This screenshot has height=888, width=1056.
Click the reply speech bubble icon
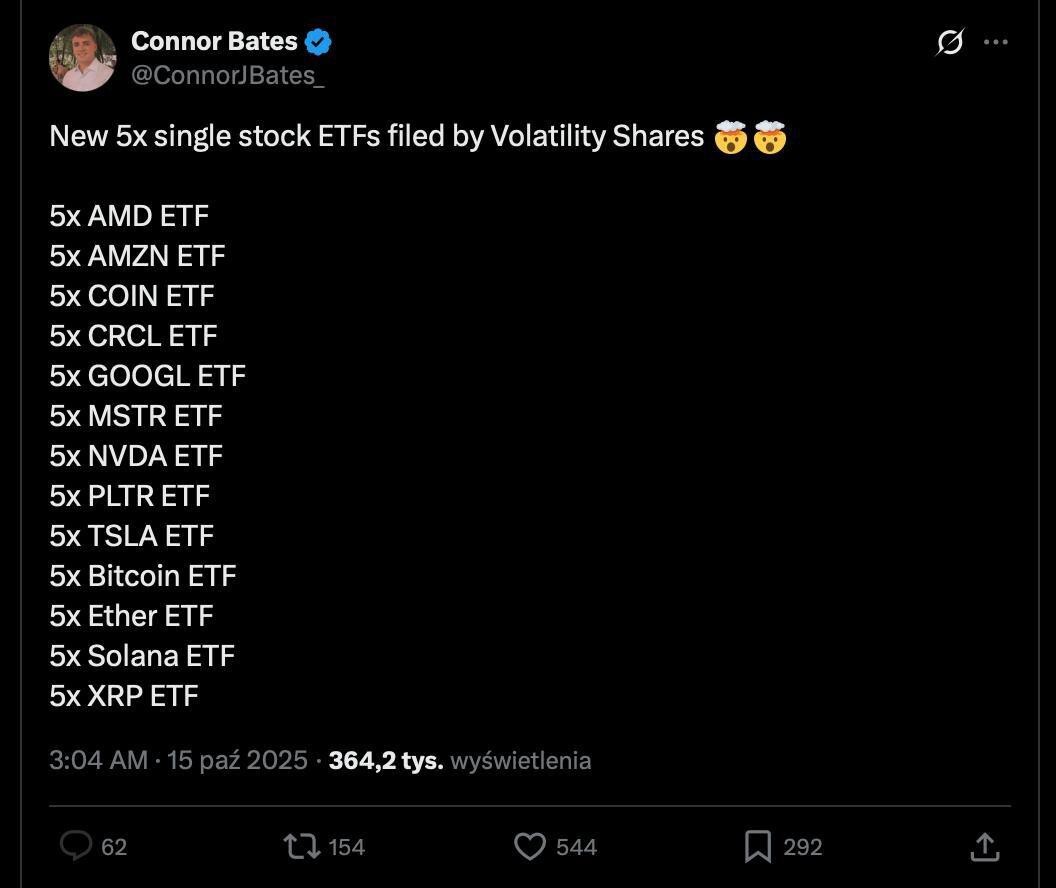pyautogui.click(x=76, y=846)
